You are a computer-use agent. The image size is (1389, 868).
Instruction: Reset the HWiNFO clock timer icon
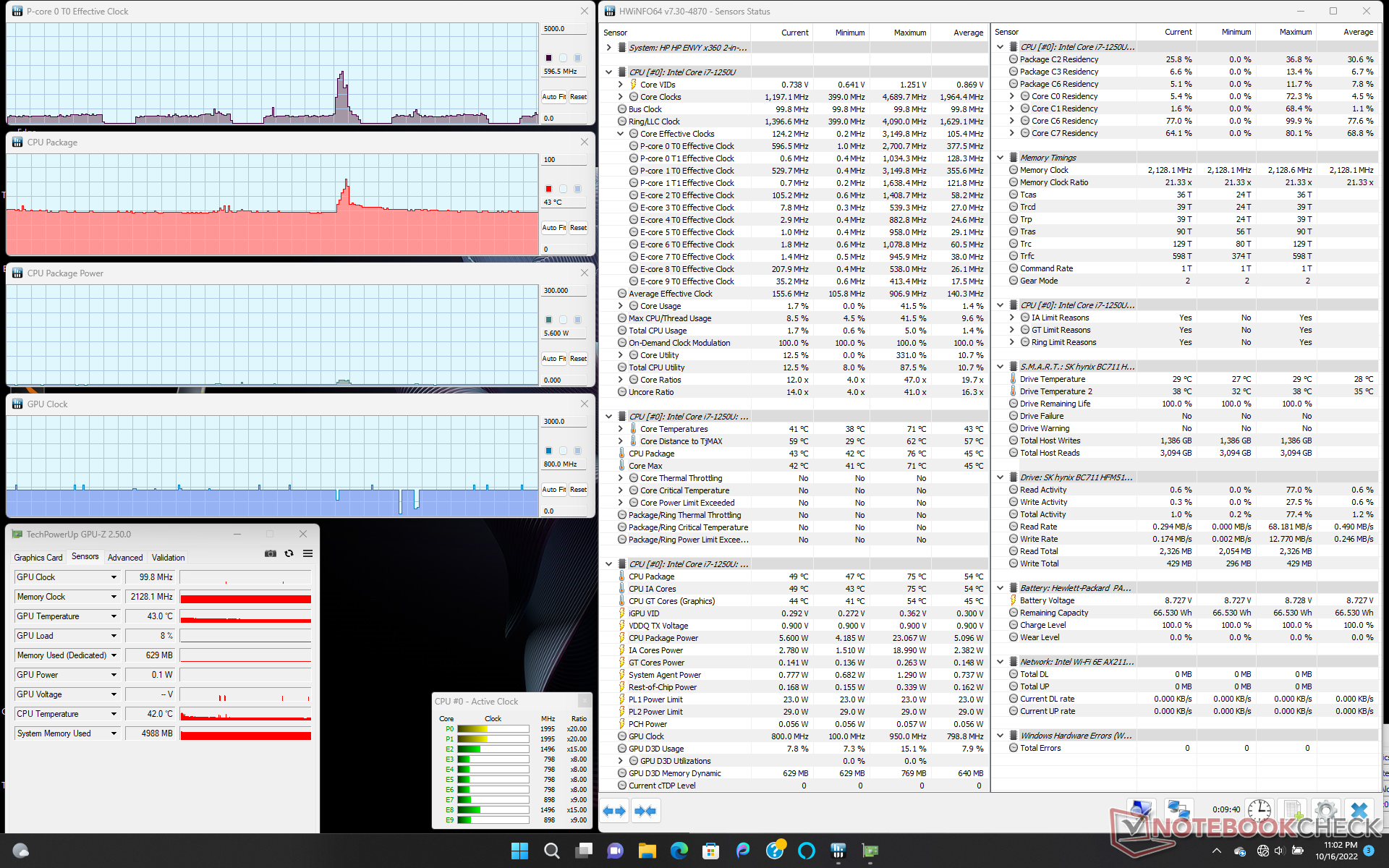[x=1259, y=810]
